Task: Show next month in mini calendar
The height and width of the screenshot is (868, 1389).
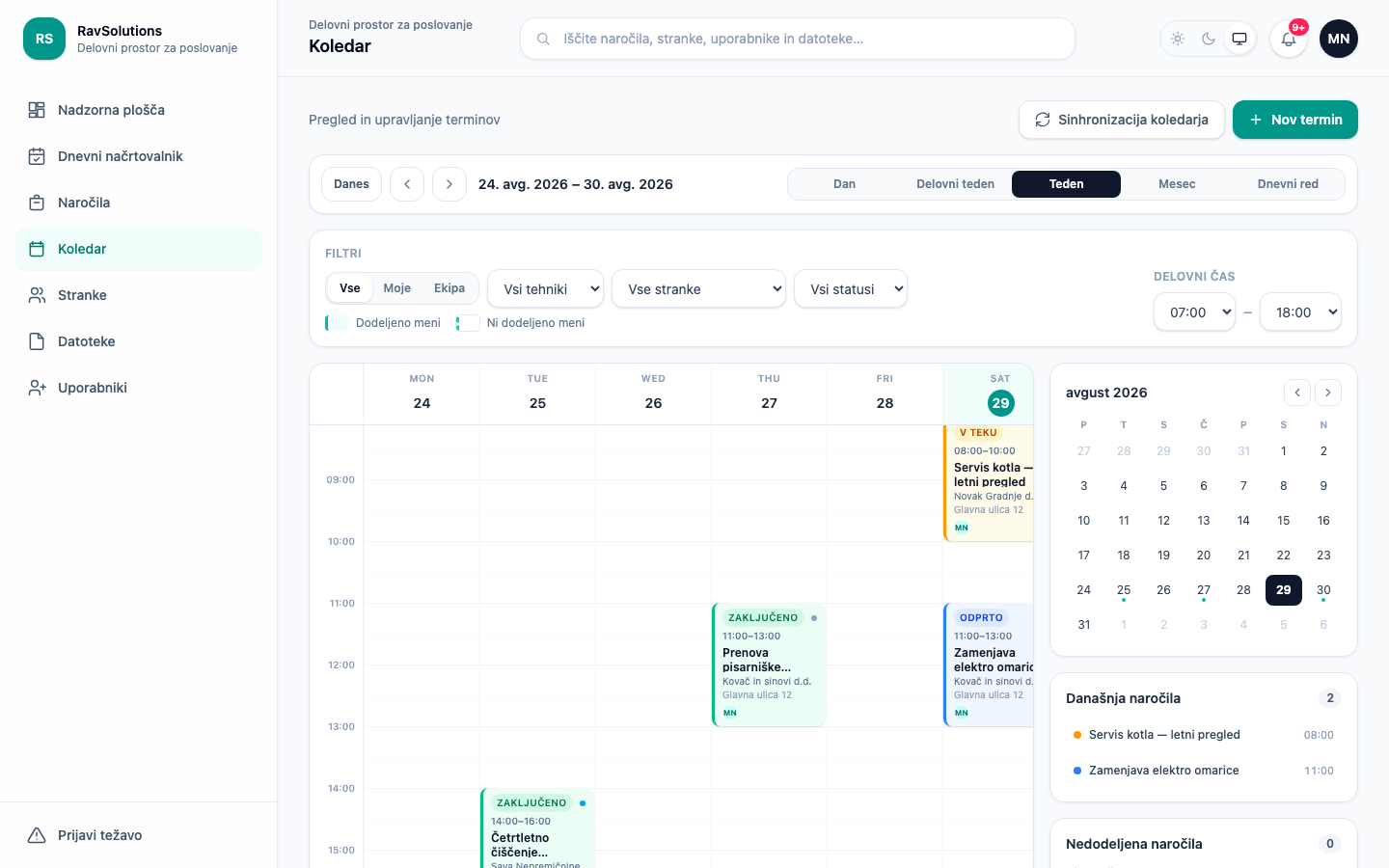Action: pos(1328,393)
